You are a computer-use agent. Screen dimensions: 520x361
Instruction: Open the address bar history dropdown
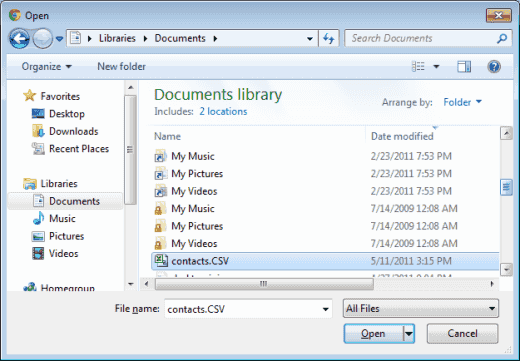310,39
